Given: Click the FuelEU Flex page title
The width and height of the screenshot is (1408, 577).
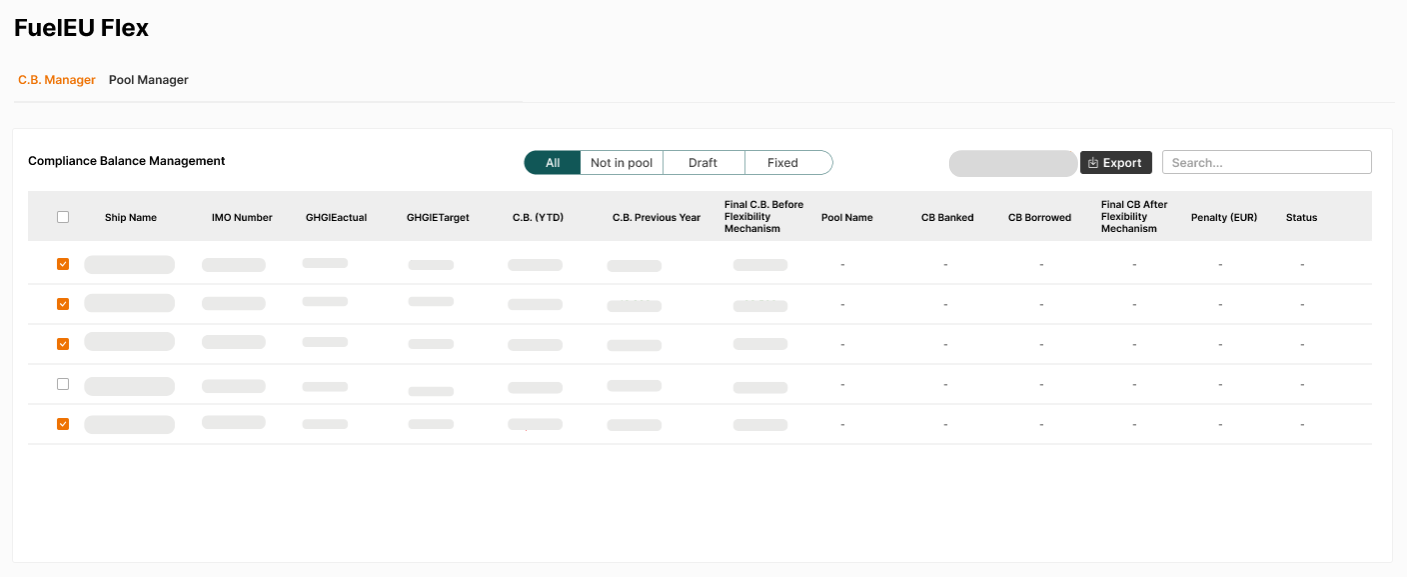Looking at the screenshot, I should (x=81, y=27).
